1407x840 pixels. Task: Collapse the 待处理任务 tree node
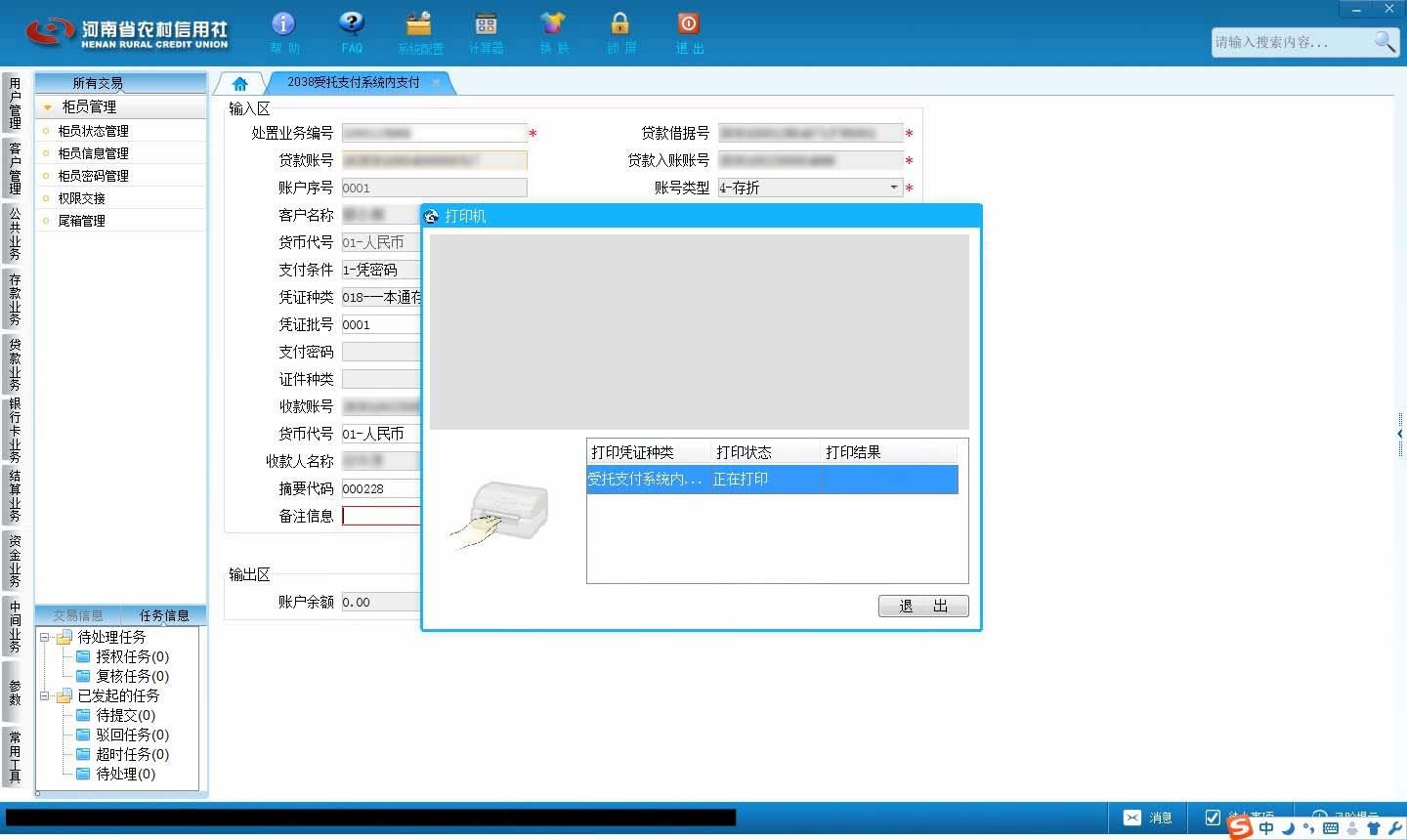tap(44, 637)
